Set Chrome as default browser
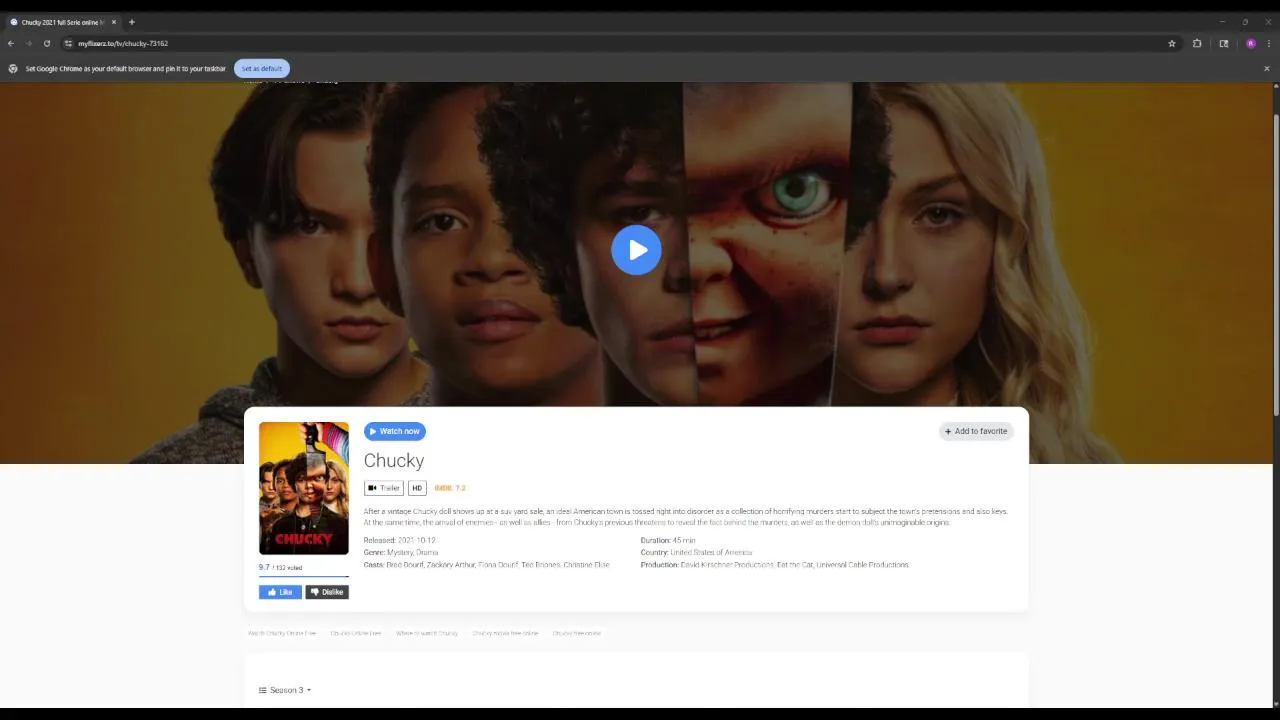 point(262,68)
